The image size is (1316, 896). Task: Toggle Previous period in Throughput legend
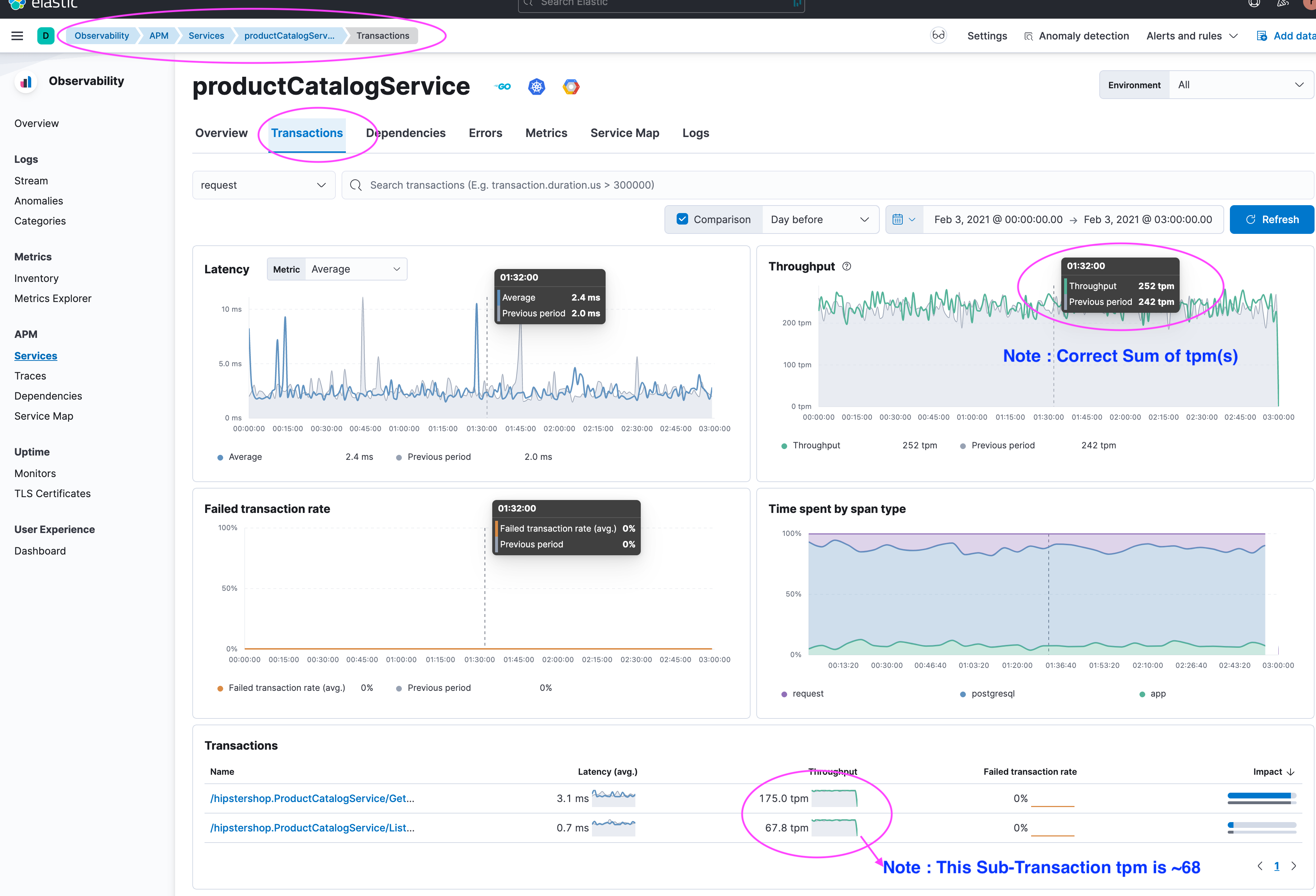tap(1003, 445)
